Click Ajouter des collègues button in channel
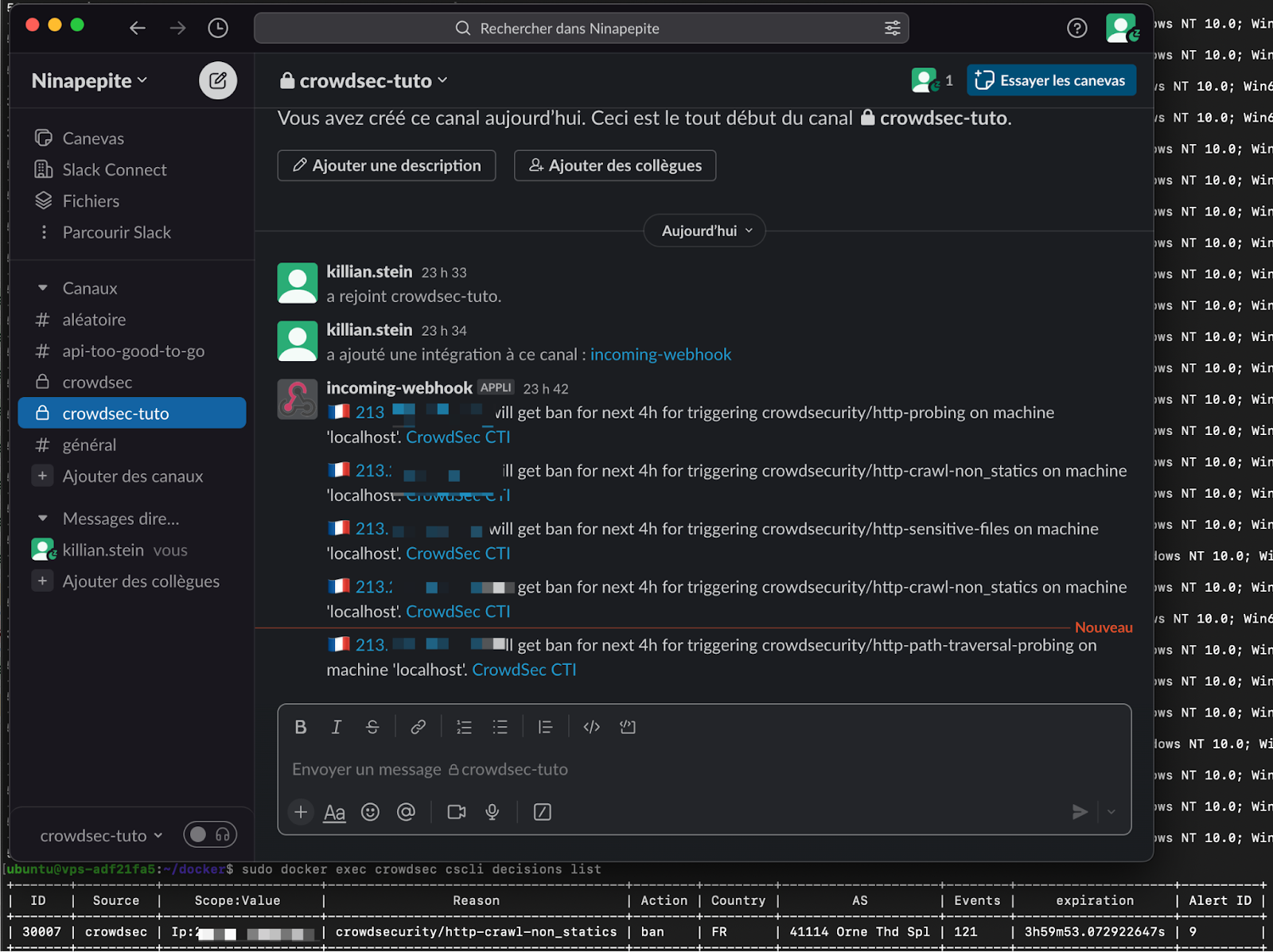This screenshot has height=952, width=1273. click(x=615, y=165)
